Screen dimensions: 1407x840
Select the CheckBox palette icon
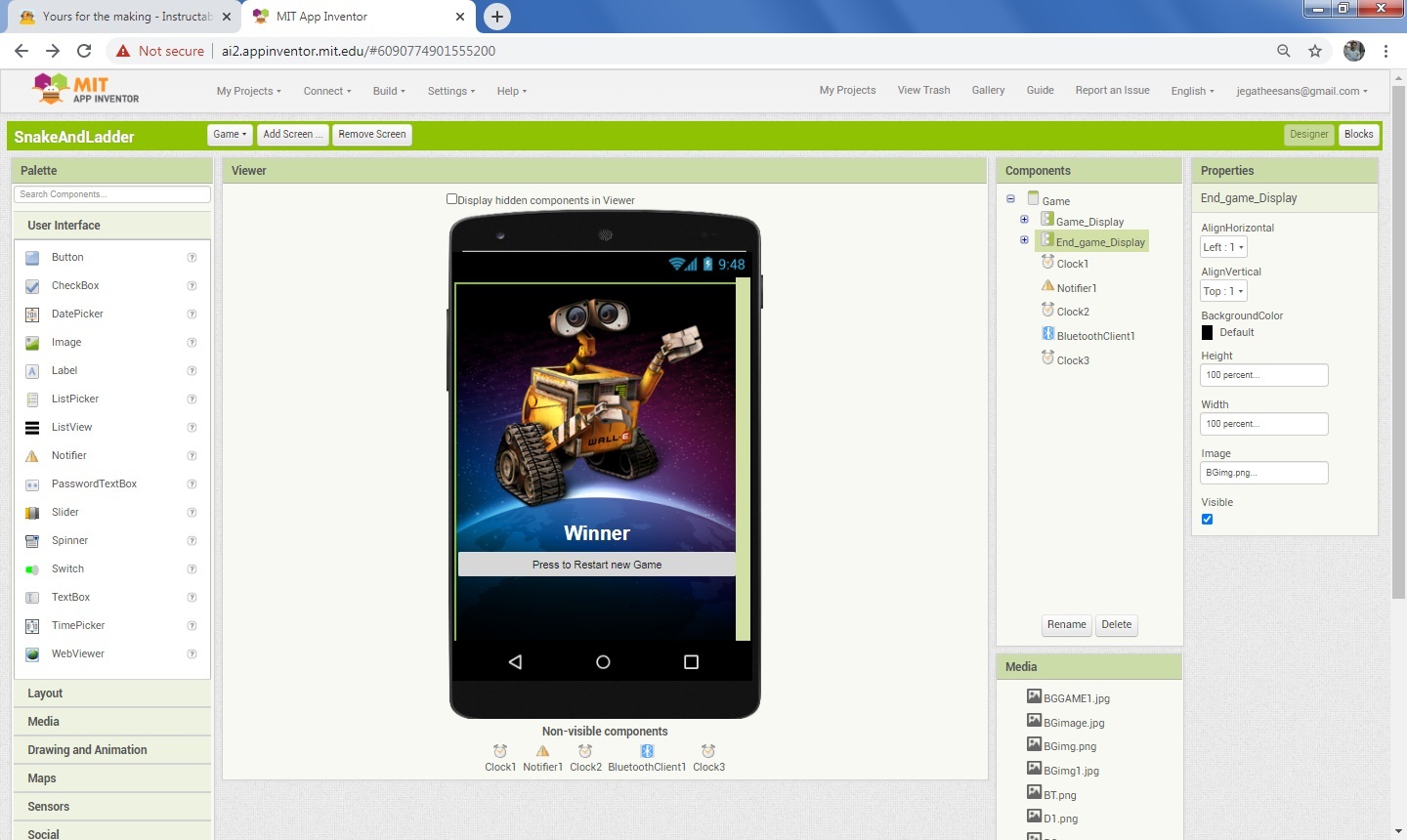tap(32, 286)
